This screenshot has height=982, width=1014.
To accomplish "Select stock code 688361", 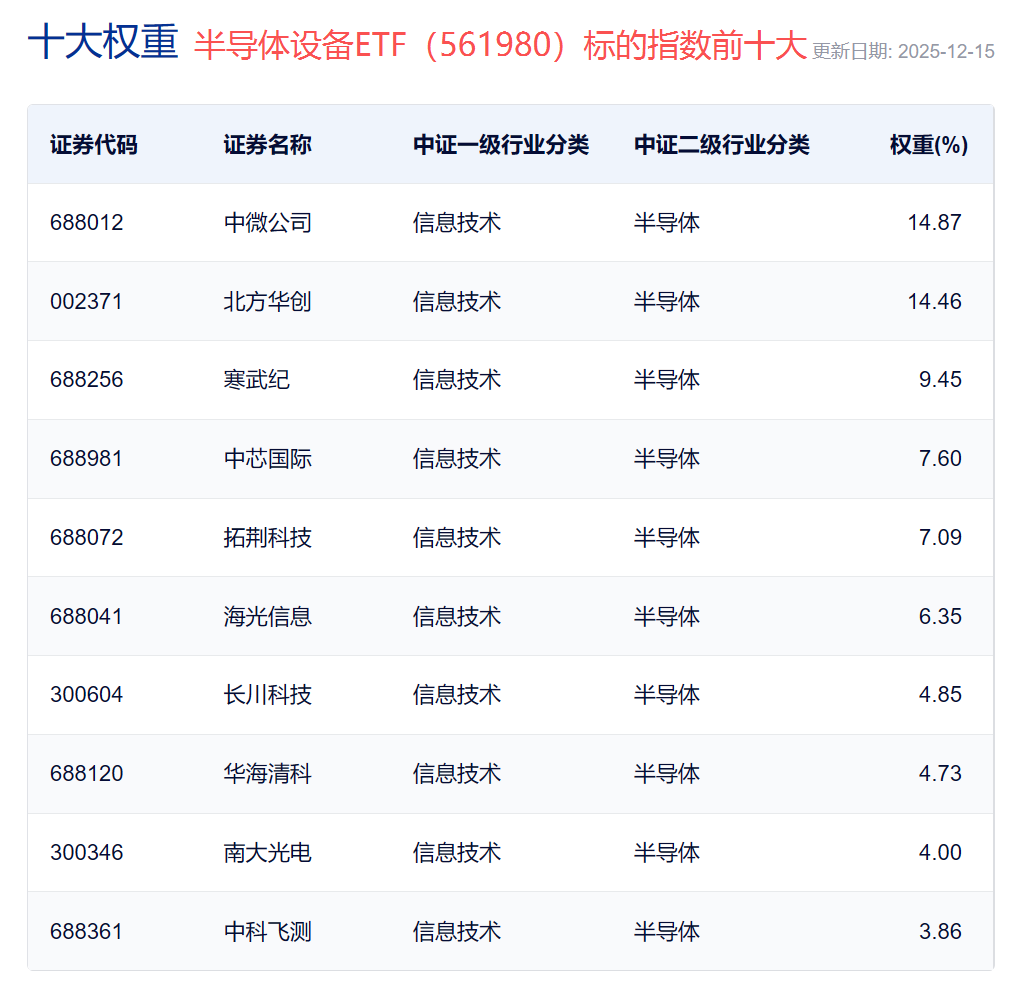I will pyautogui.click(x=87, y=932).
